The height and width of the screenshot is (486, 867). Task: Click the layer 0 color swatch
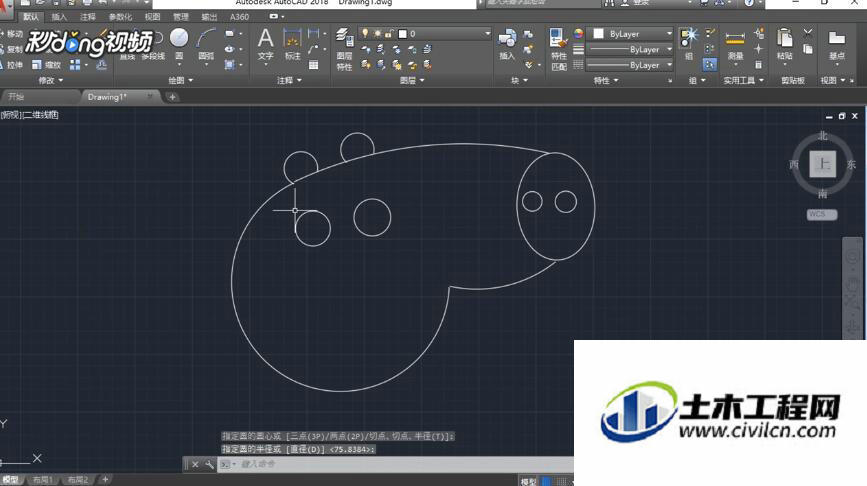[x=403, y=34]
